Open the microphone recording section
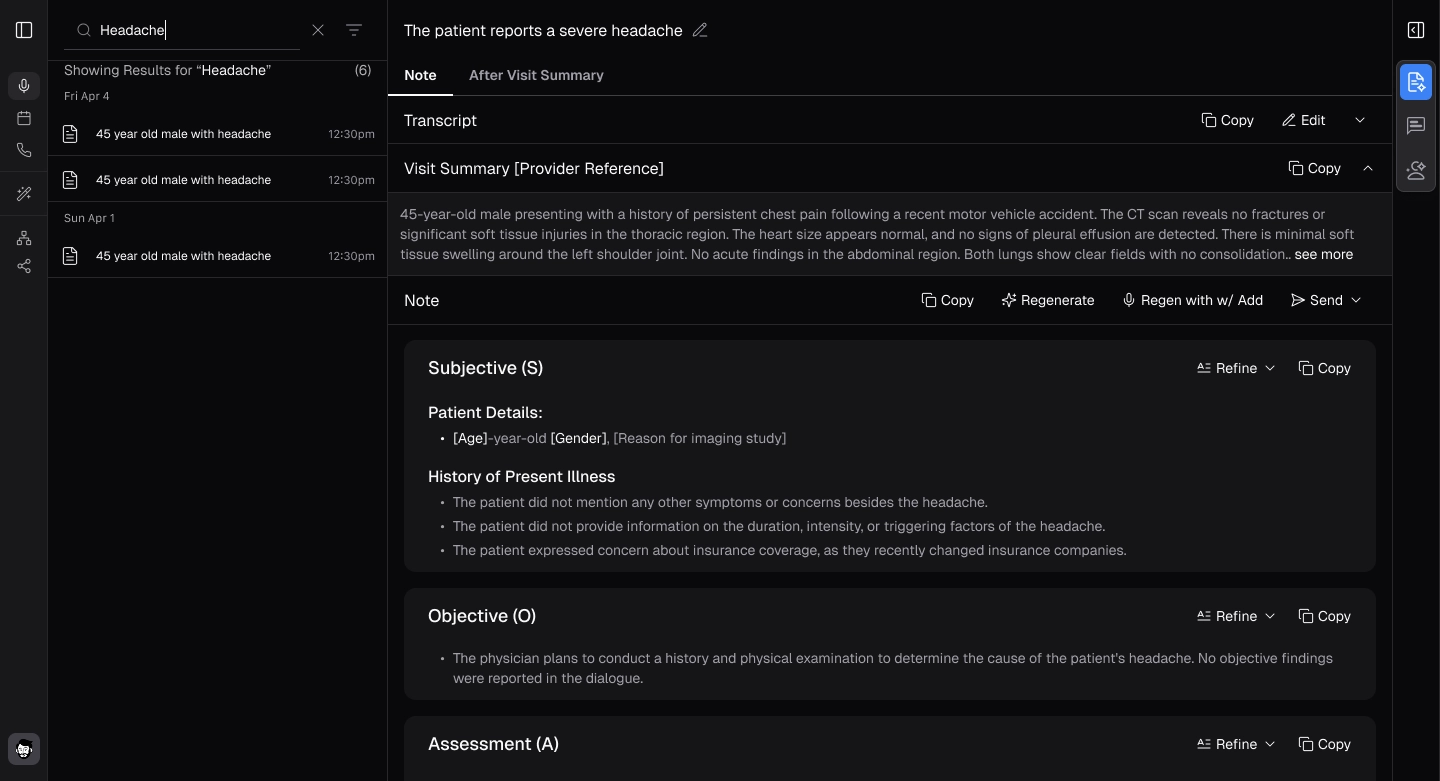 tap(24, 86)
